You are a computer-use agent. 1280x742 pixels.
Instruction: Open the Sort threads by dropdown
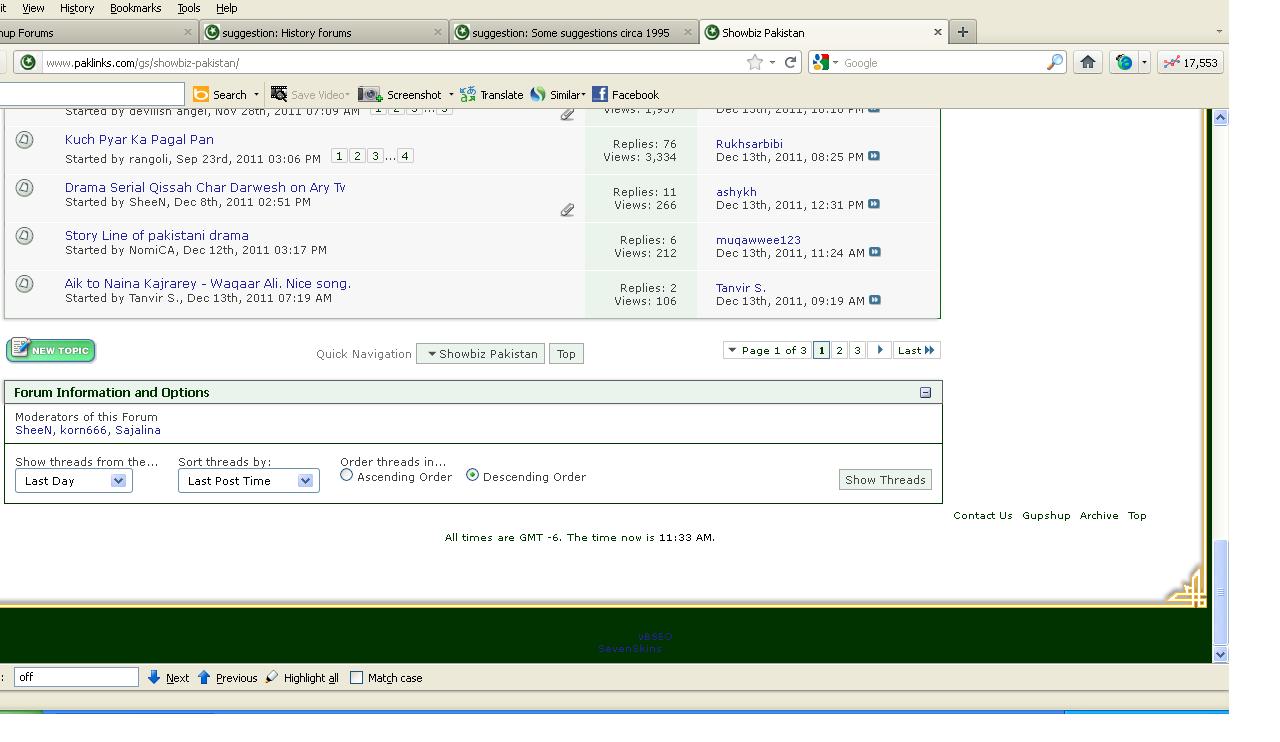(x=248, y=481)
